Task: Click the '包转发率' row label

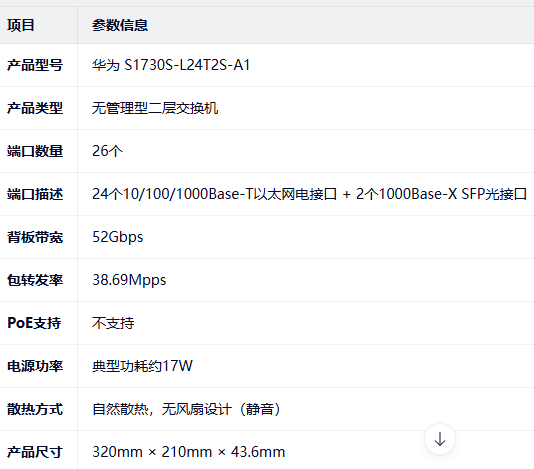Action: click(35, 280)
